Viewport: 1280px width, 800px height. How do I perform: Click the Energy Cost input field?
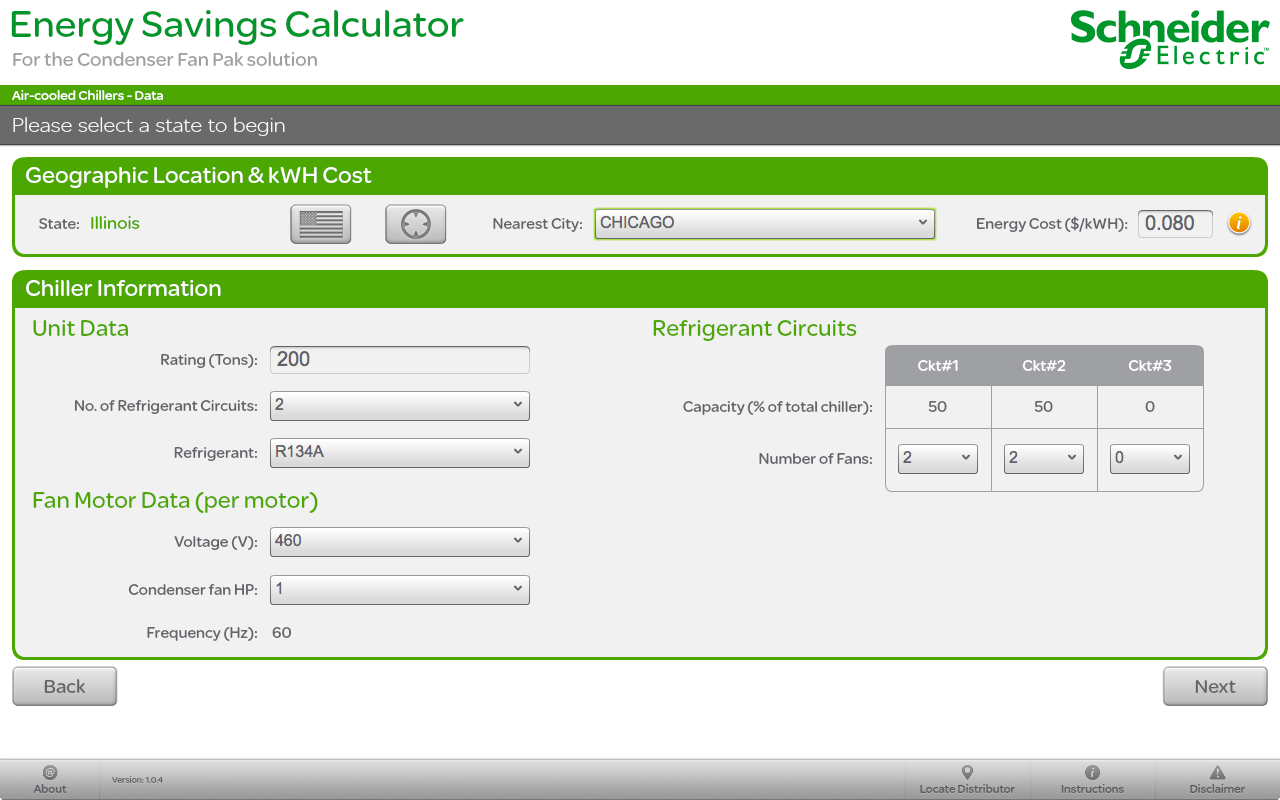point(1175,223)
